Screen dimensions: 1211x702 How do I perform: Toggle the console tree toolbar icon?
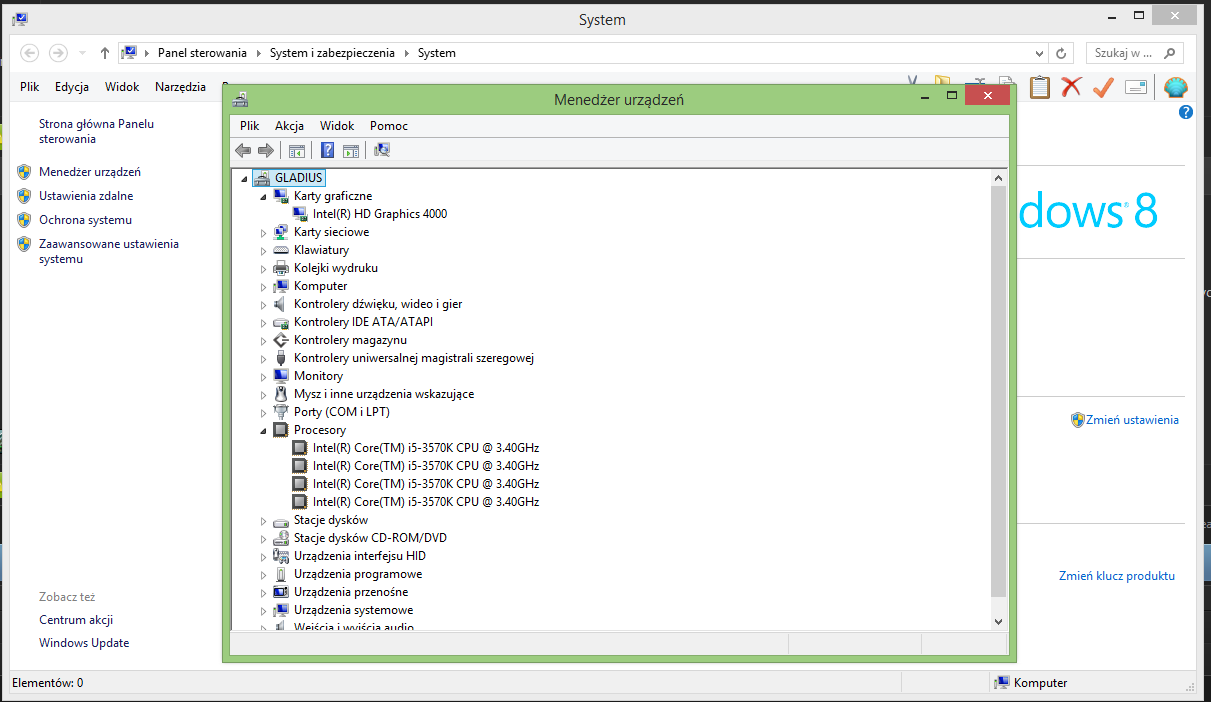pos(296,150)
